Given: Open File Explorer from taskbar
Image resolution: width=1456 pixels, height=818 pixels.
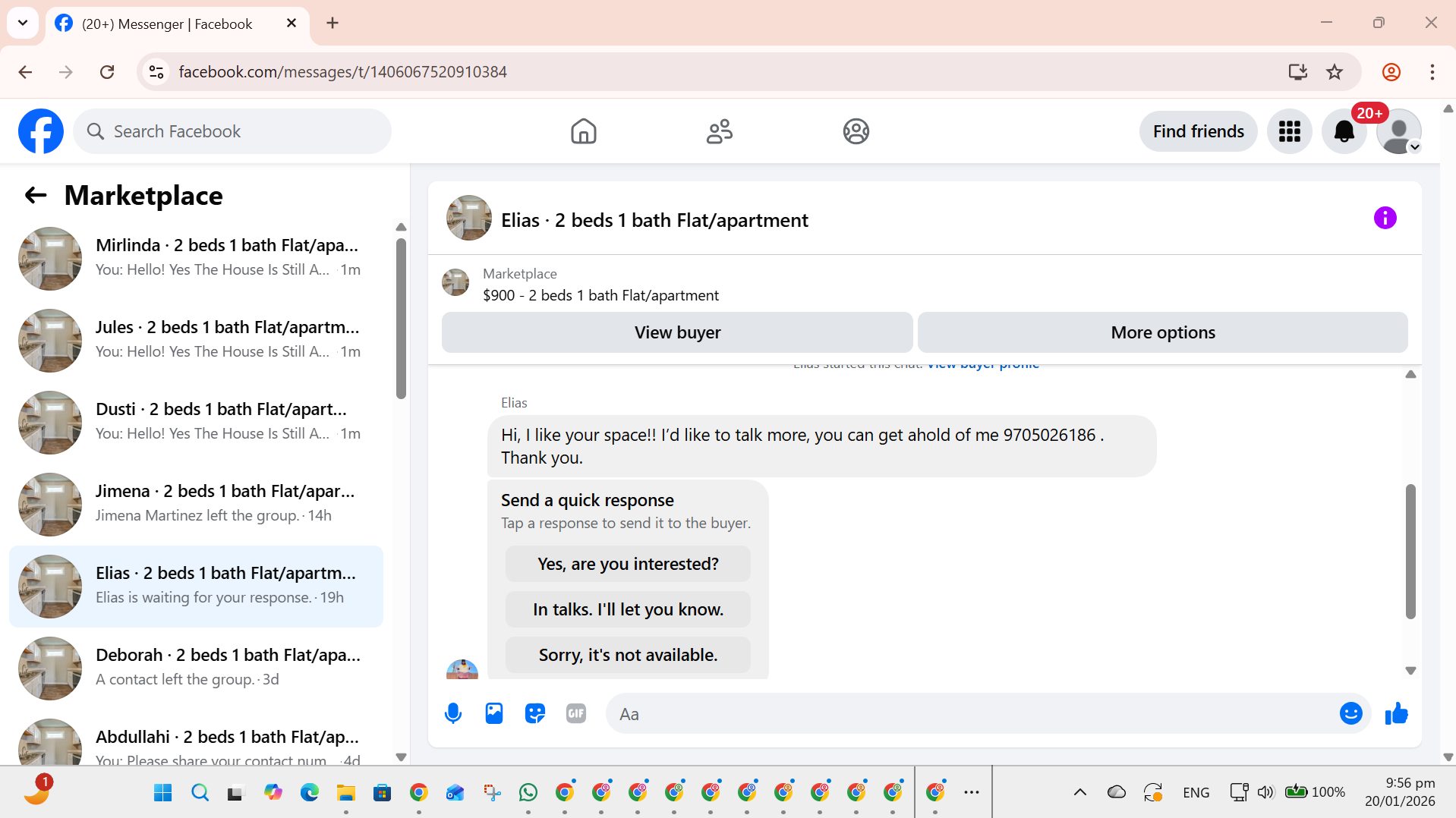Looking at the screenshot, I should (345, 793).
